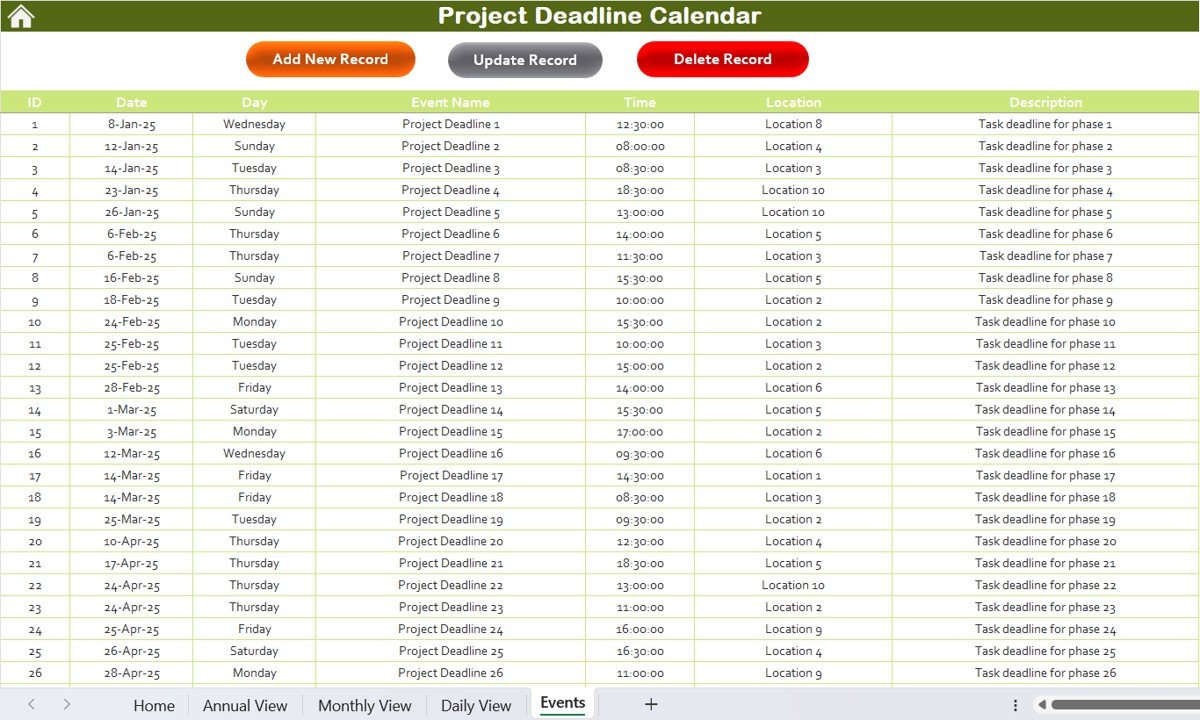Viewport: 1200px width, 720px height.
Task: Select the date 23-Jan-25
Action: pyautogui.click(x=131, y=190)
